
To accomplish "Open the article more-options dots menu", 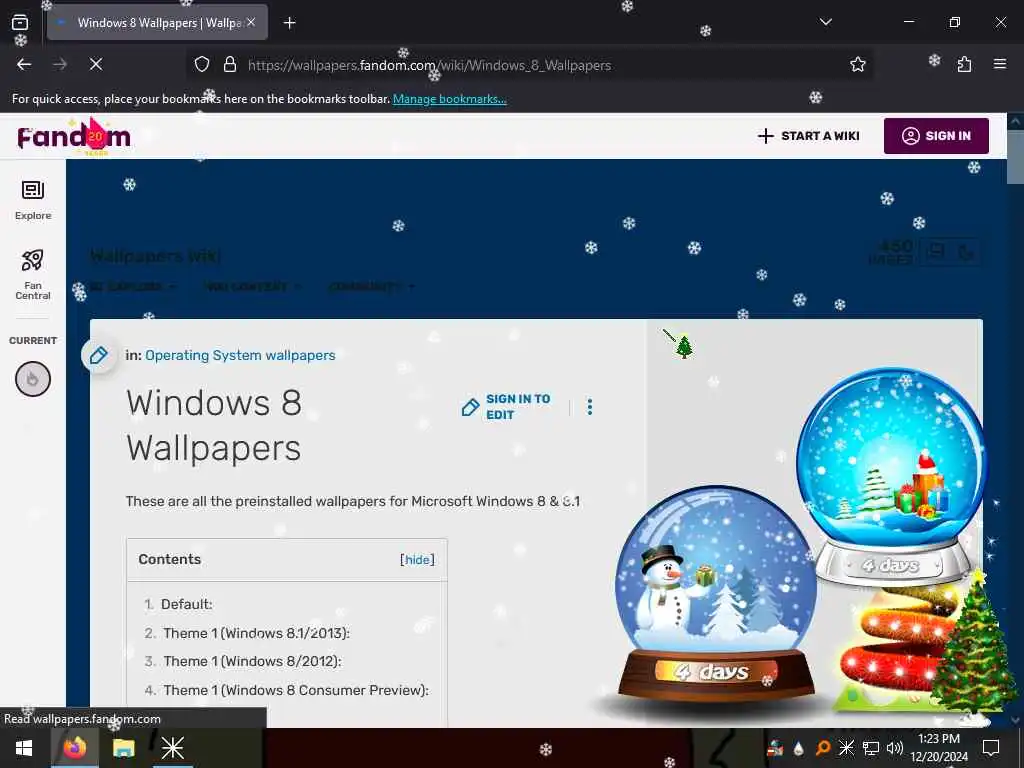I will (590, 407).
